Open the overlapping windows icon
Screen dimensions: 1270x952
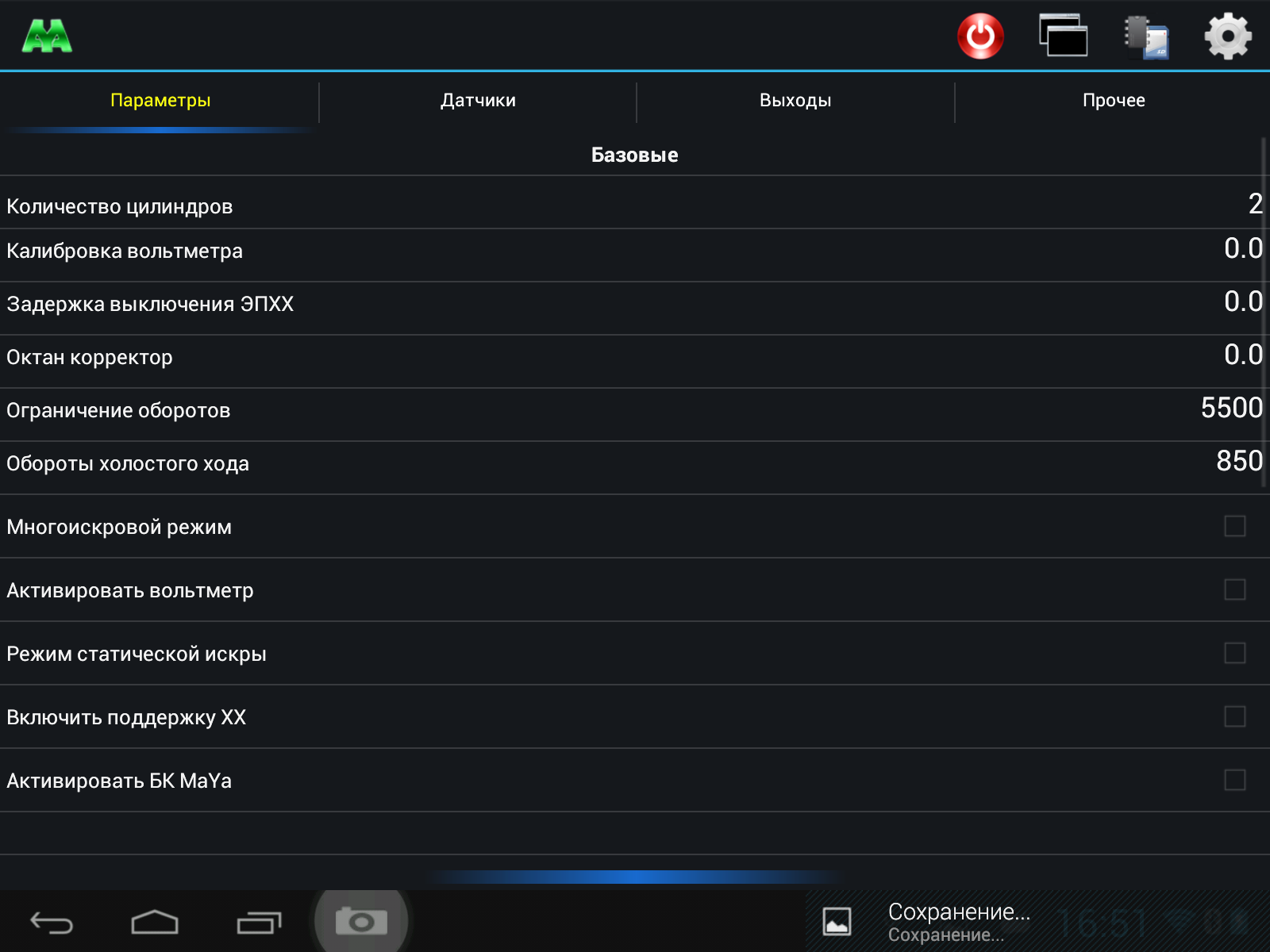click(1064, 36)
